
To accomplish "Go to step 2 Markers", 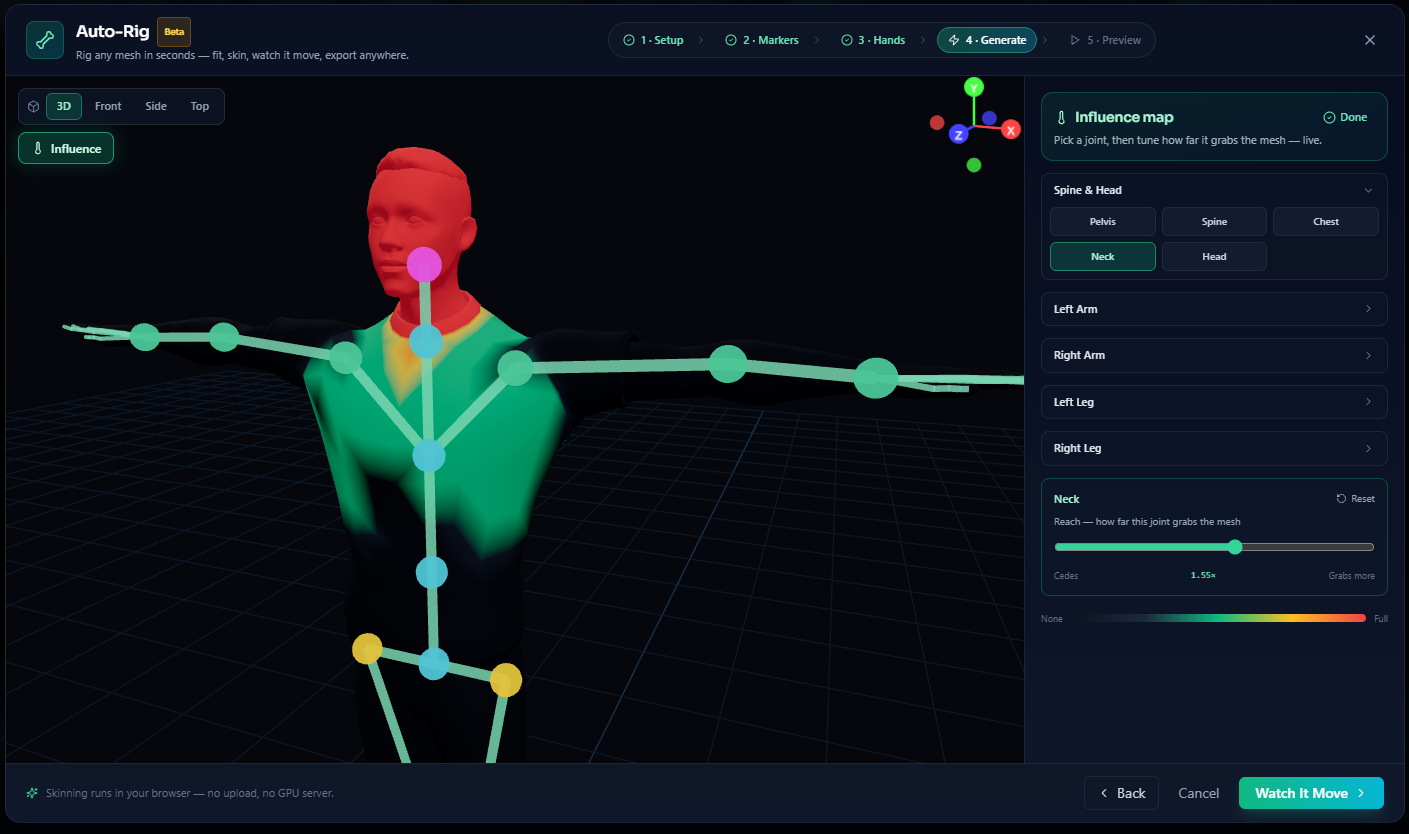I will point(760,40).
